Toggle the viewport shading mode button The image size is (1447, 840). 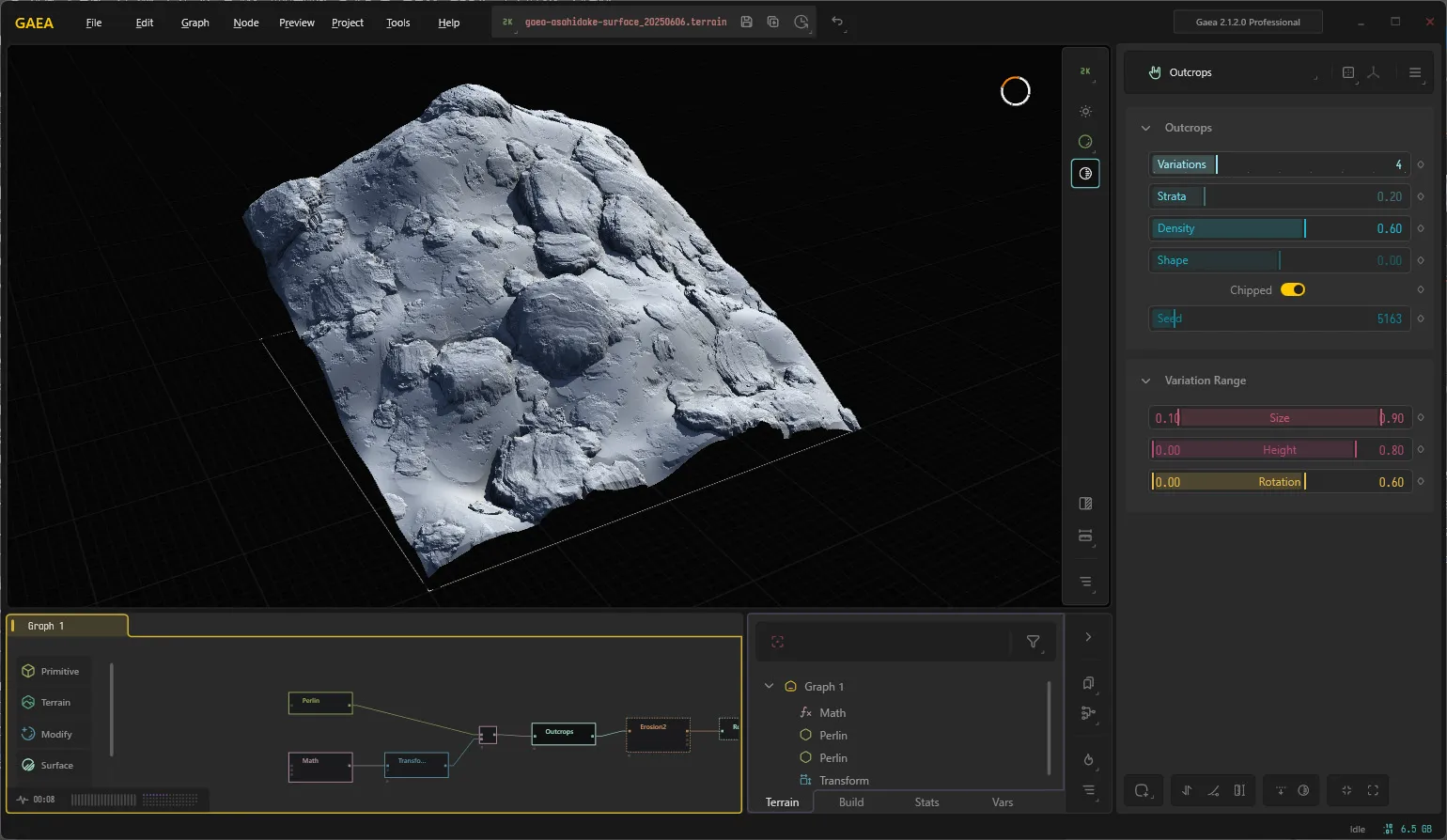1085,173
